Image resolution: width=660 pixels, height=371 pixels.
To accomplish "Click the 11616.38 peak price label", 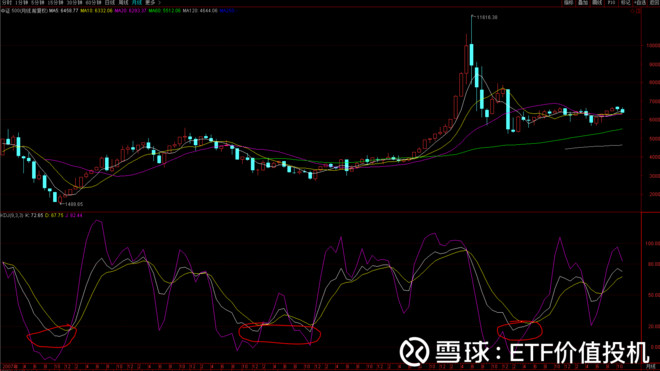I will point(487,17).
